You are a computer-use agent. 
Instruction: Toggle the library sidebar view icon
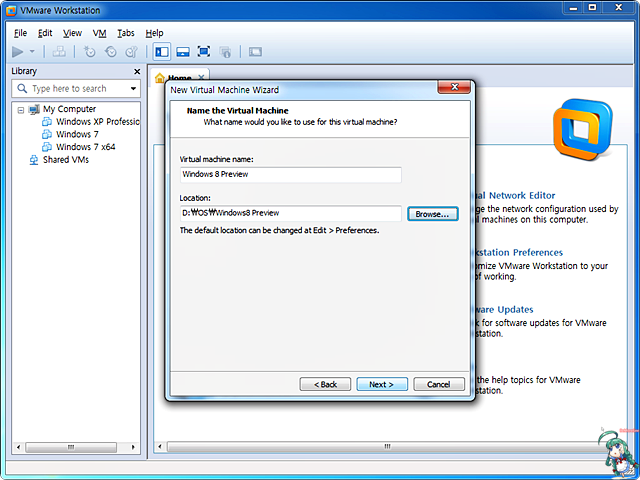click(162, 52)
